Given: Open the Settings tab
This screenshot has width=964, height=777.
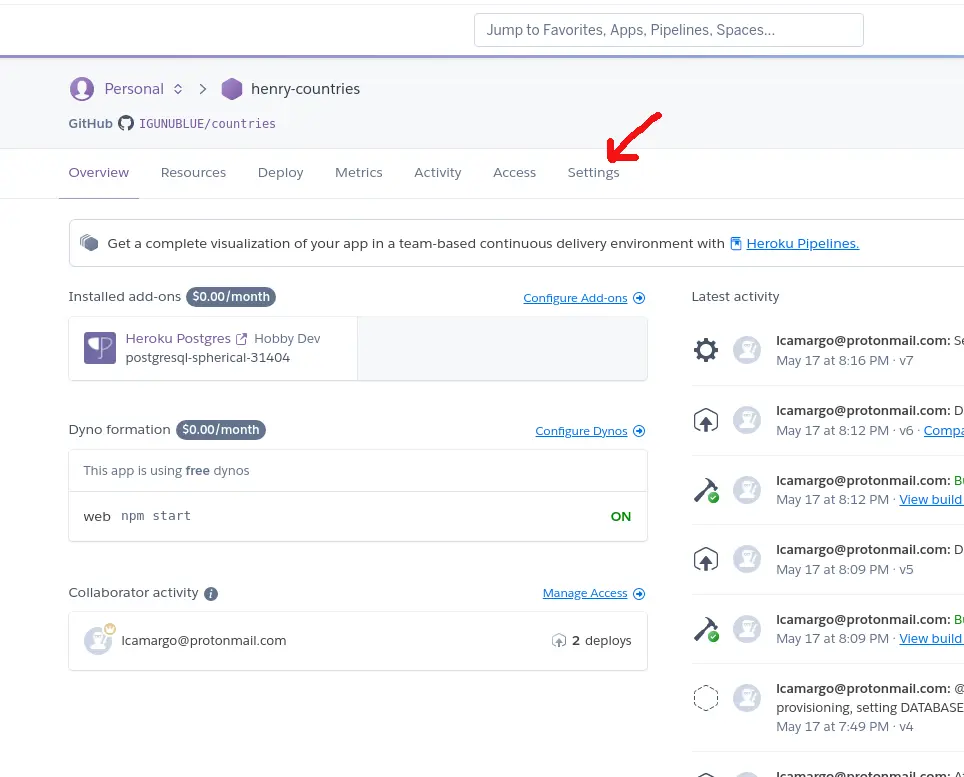Looking at the screenshot, I should pos(593,173).
